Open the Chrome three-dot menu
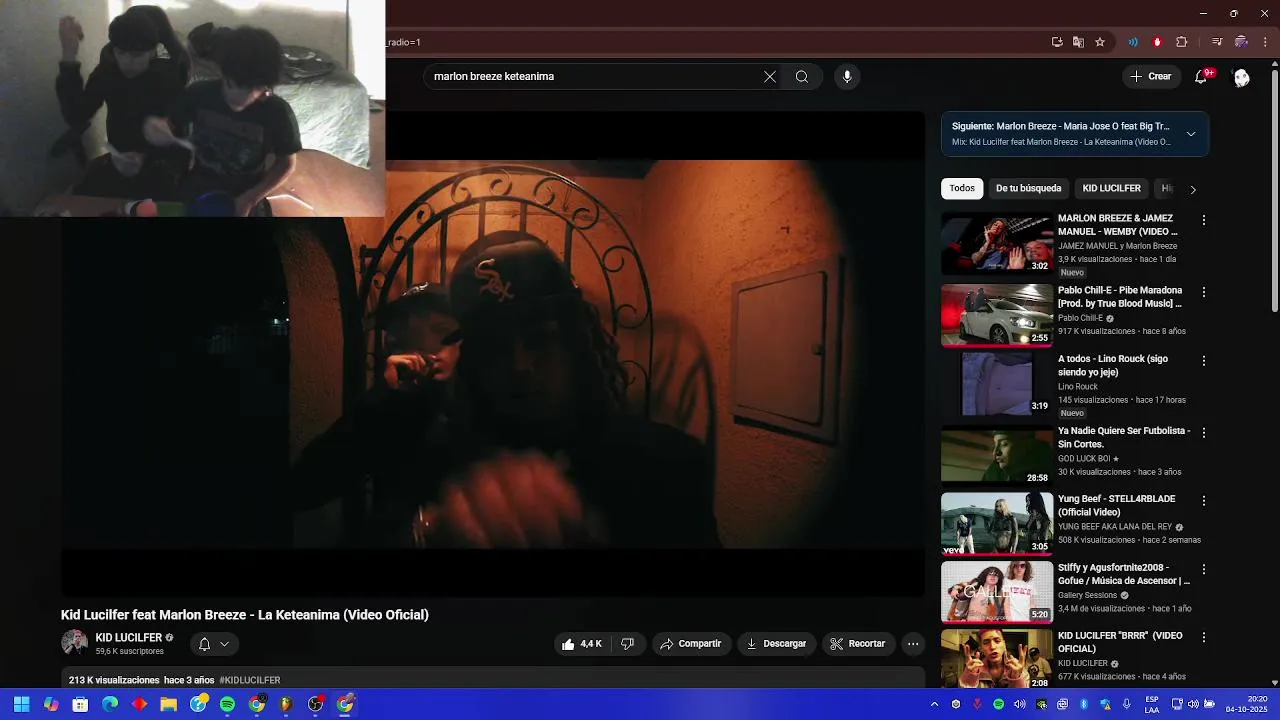 [x=1266, y=42]
